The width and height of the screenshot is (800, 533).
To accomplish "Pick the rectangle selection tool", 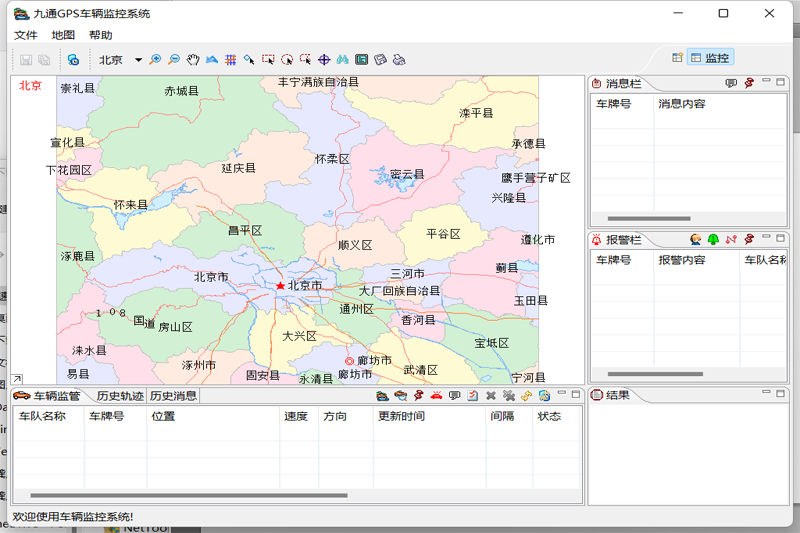I will (268, 60).
